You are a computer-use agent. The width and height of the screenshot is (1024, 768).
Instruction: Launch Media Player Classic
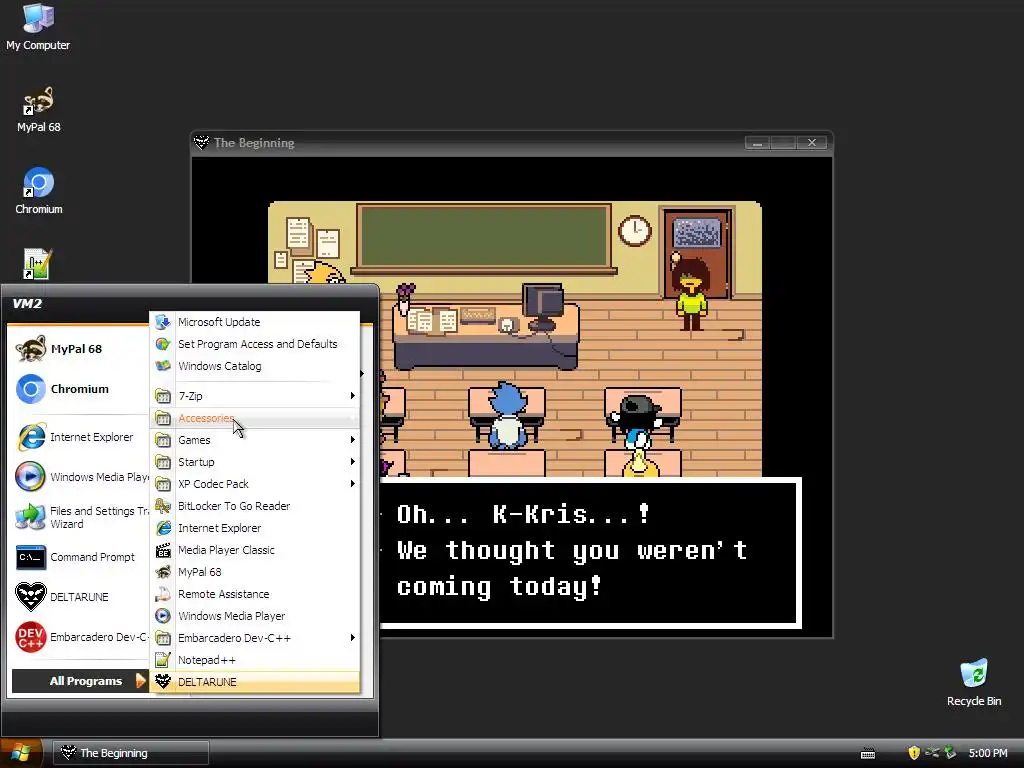click(x=255, y=551)
